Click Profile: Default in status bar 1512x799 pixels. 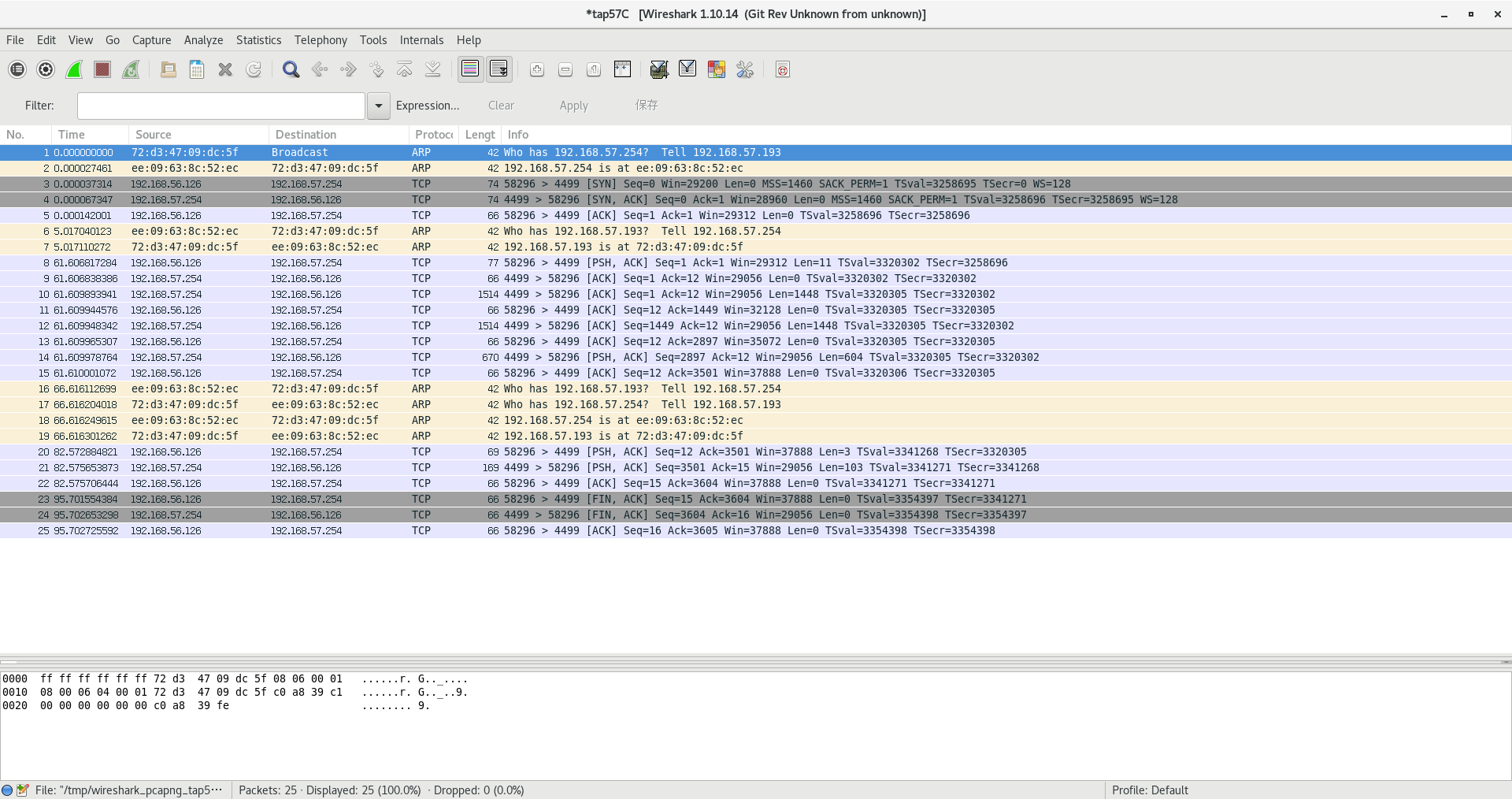click(1150, 790)
